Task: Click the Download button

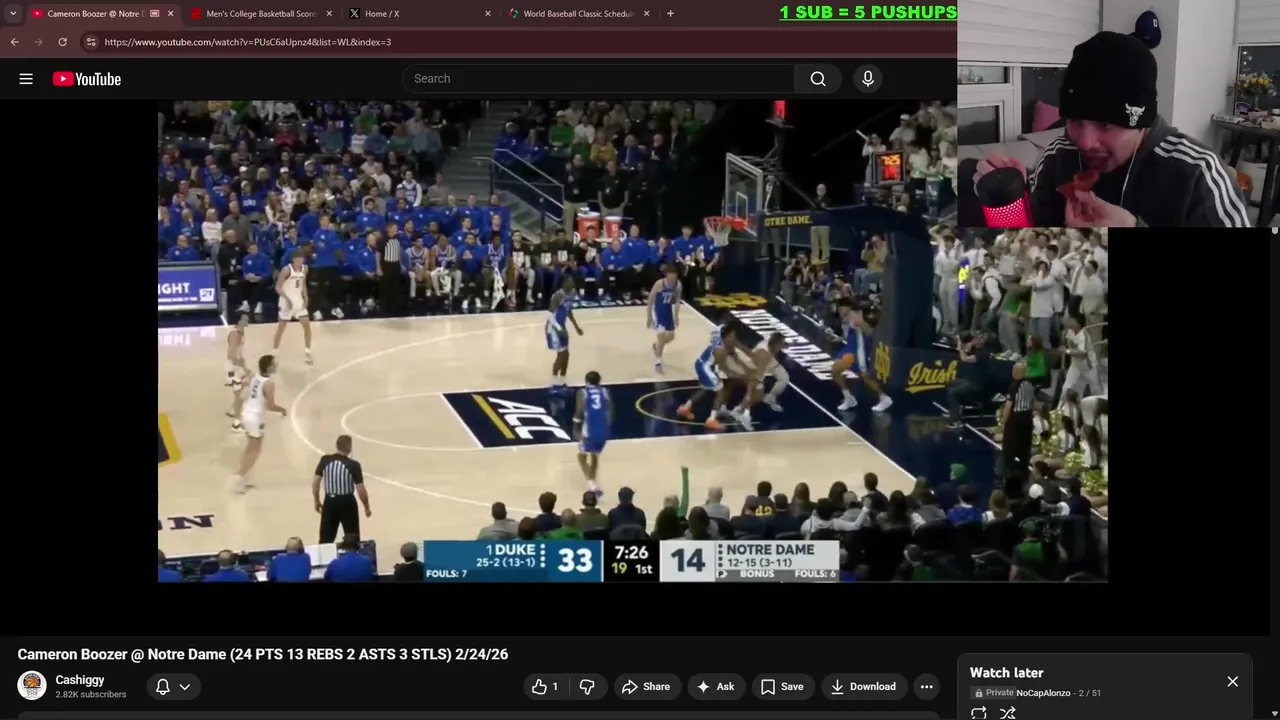Action: 863,686
